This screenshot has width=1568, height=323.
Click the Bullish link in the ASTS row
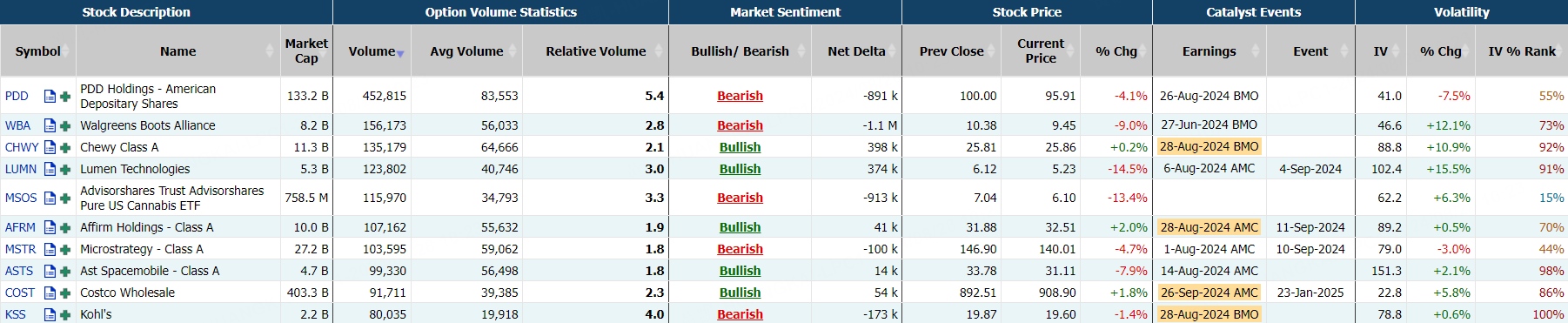coord(740,271)
